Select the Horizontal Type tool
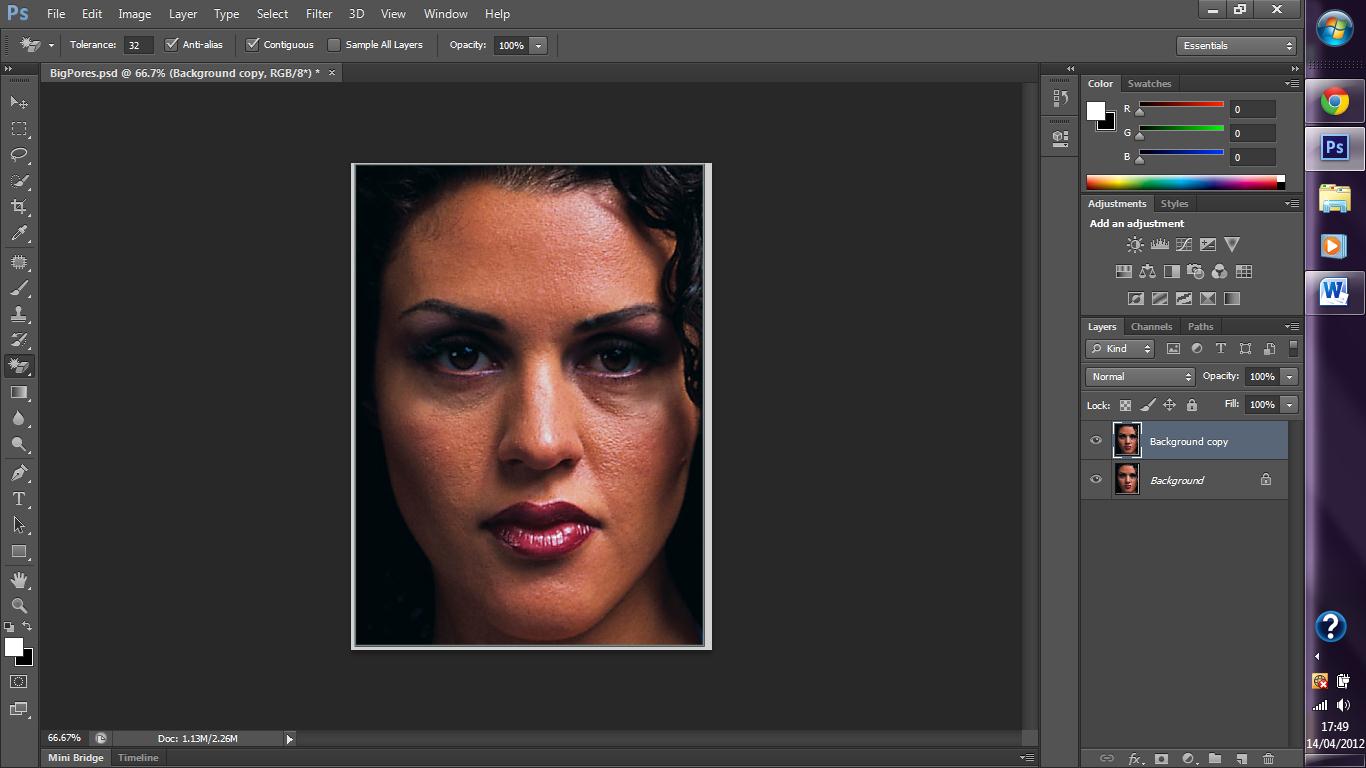 coord(19,499)
